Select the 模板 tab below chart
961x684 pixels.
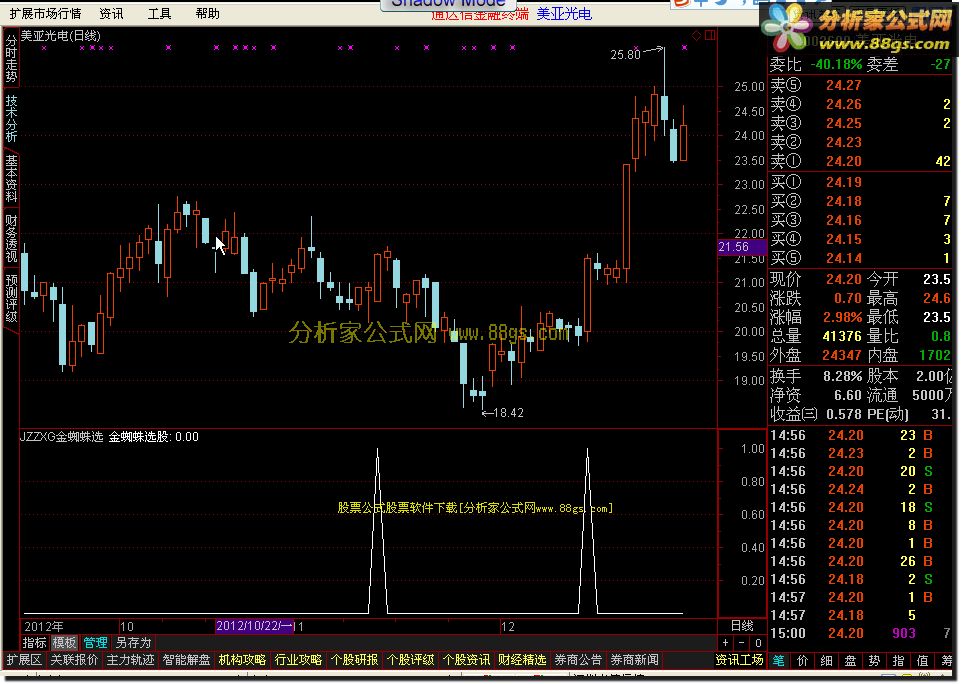[64, 643]
